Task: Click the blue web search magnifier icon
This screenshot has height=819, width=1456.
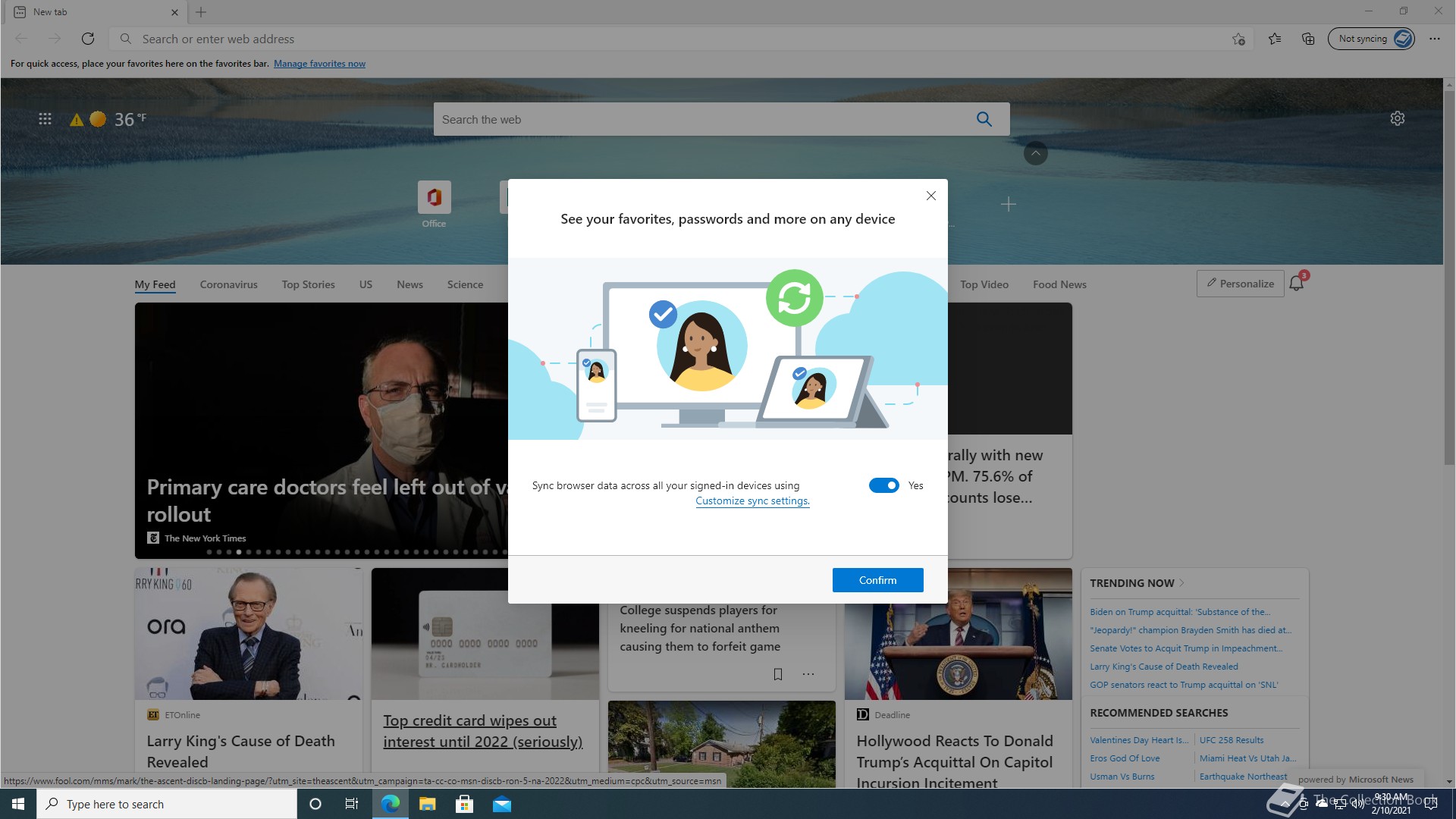Action: tap(984, 119)
